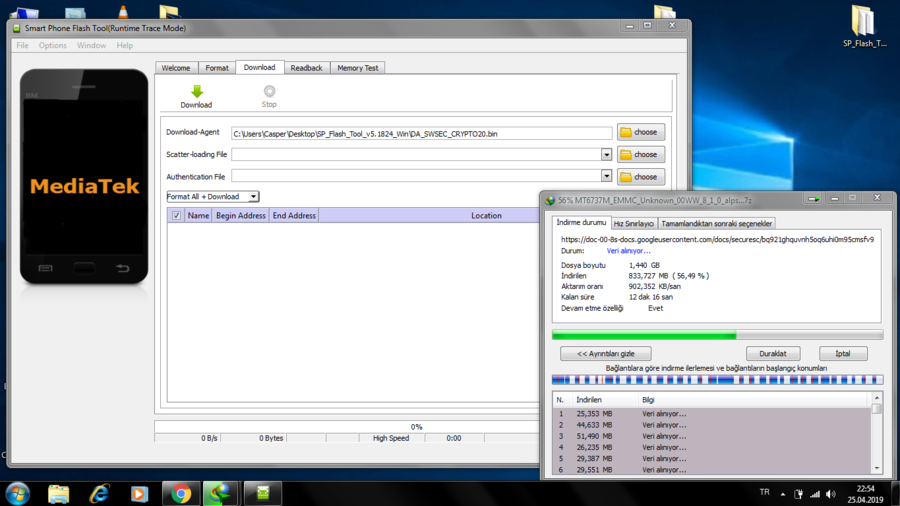Toggle the select-all checkbox in table header
Viewport: 900px width, 506px height.
click(x=177, y=215)
